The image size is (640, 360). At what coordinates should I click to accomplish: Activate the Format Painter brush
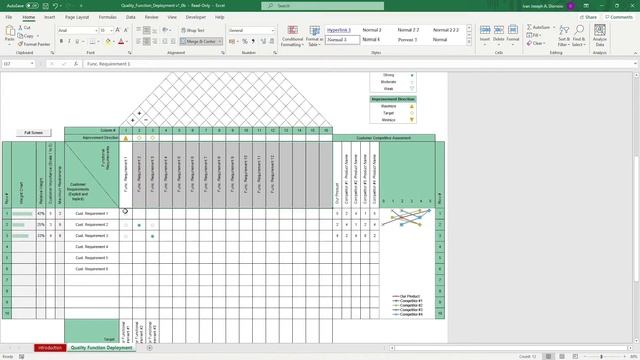[x=20, y=44]
